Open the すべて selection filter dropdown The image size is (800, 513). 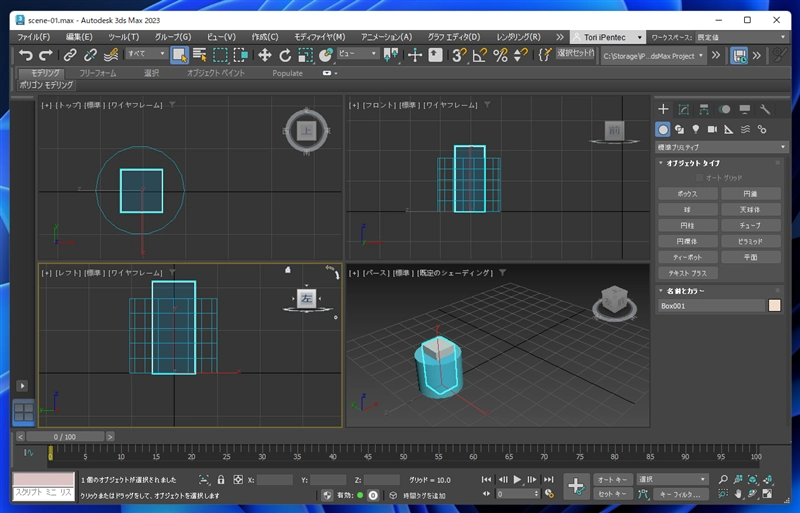coord(147,53)
